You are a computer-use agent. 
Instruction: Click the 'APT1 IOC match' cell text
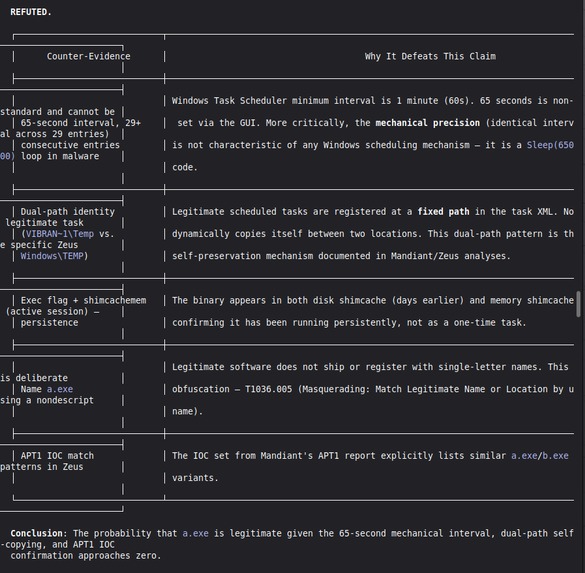pyautogui.click(x=57, y=456)
